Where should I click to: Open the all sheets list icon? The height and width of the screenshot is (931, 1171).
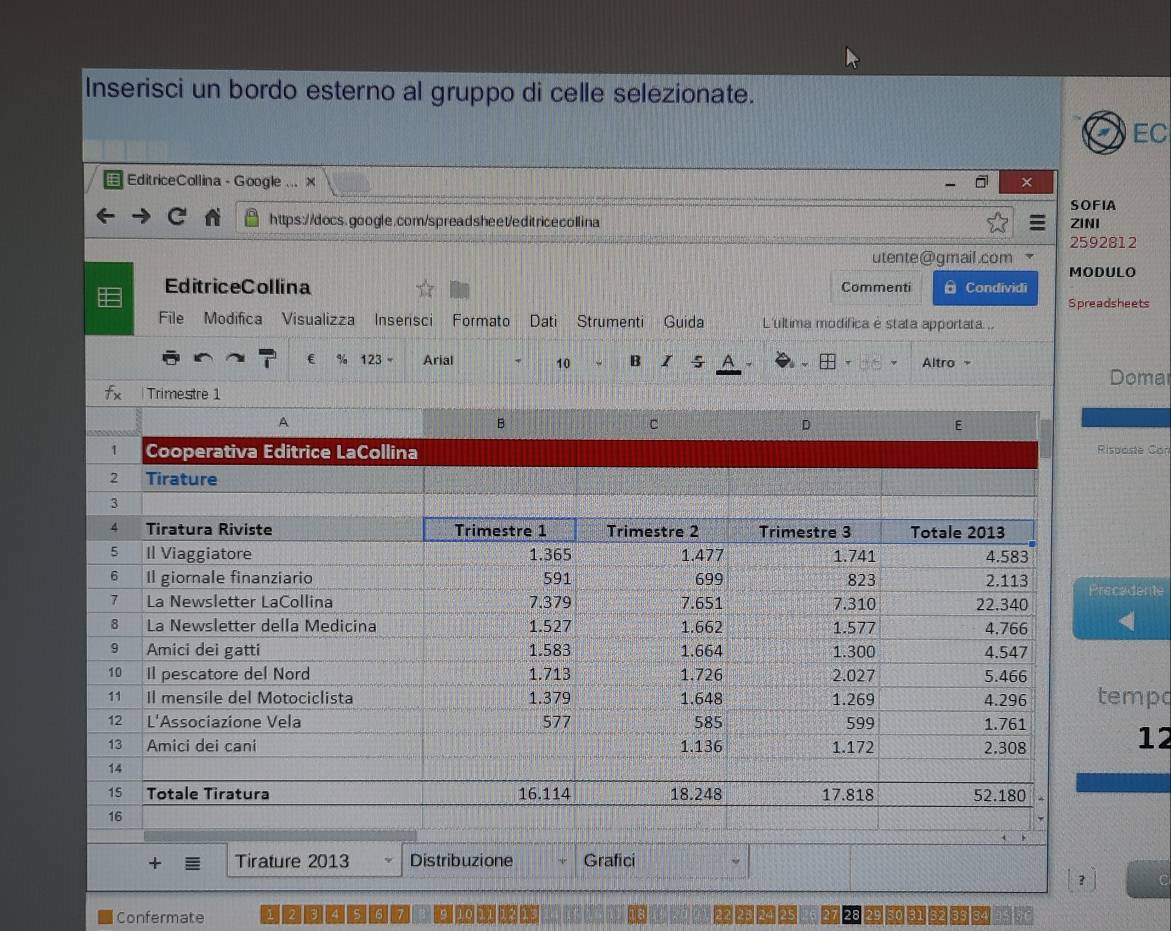click(x=192, y=863)
